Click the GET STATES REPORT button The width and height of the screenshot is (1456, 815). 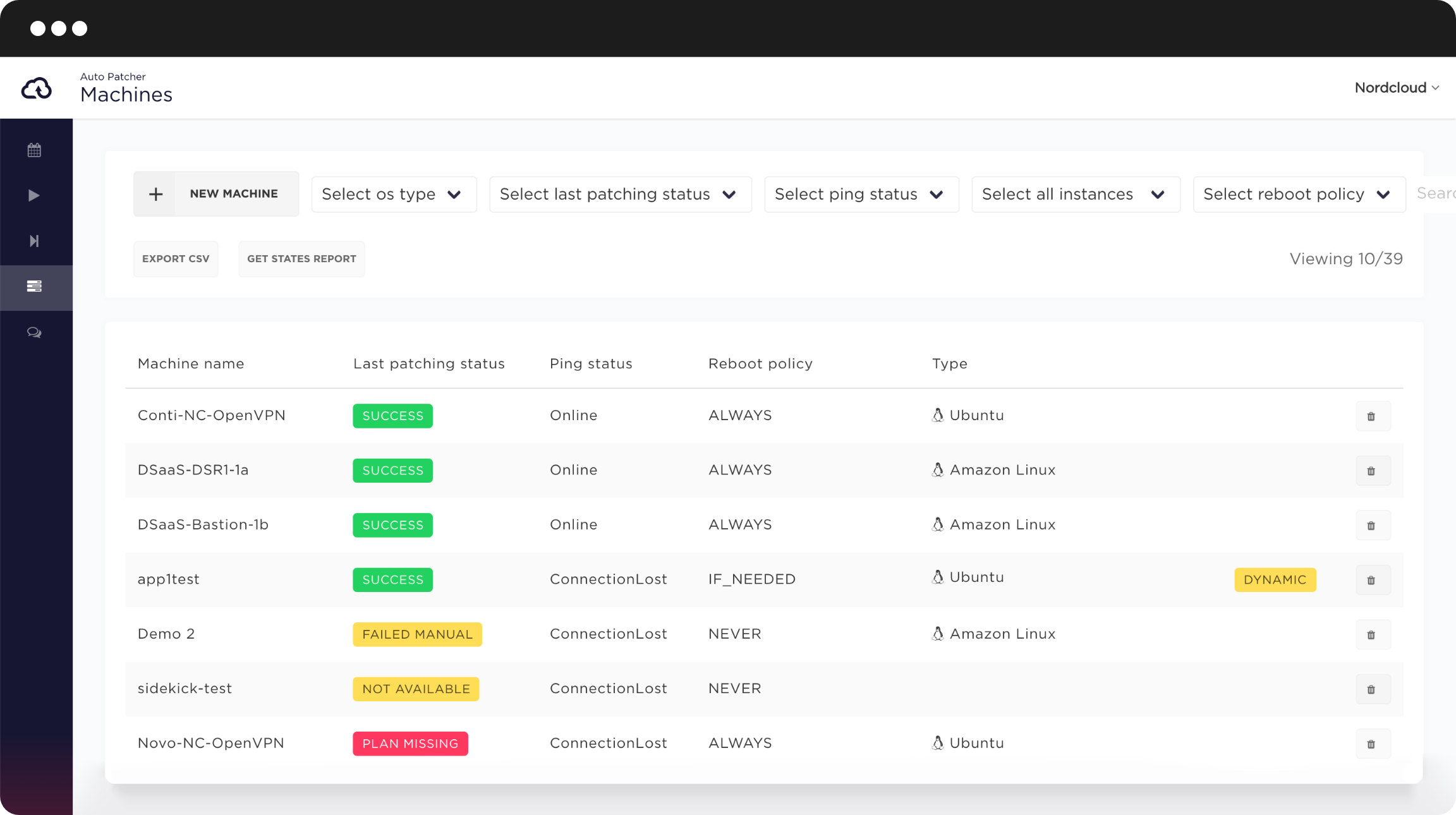tap(301, 258)
